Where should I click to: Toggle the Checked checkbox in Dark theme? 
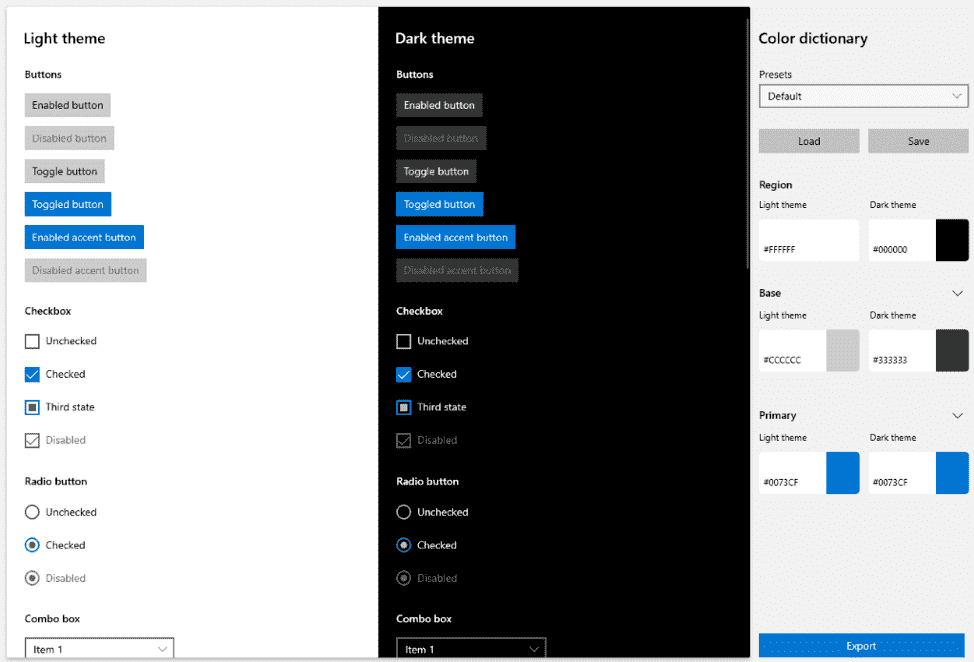pyautogui.click(x=404, y=375)
